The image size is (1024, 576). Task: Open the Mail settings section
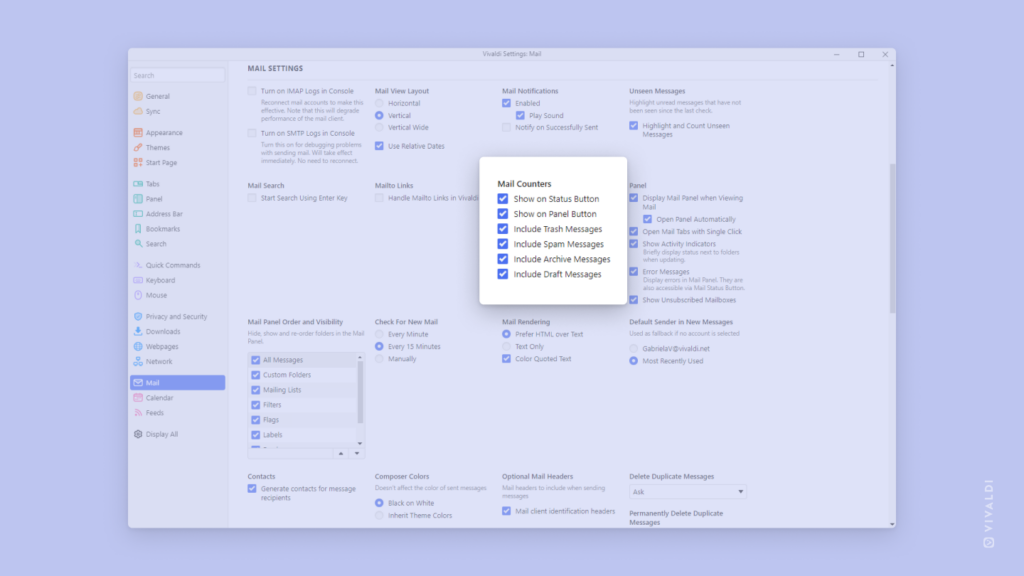point(178,383)
